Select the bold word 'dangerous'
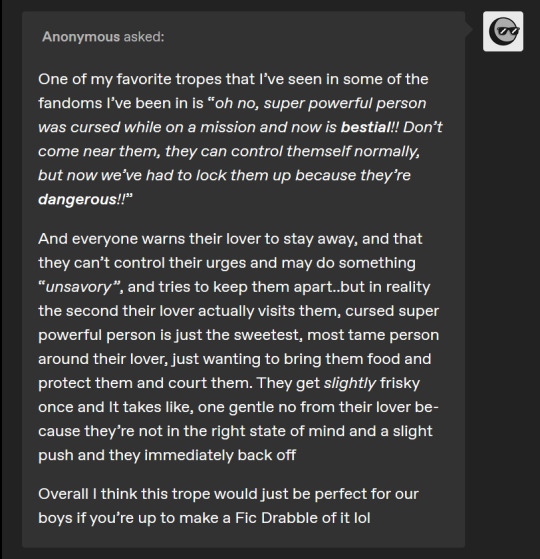 [x=77, y=199]
